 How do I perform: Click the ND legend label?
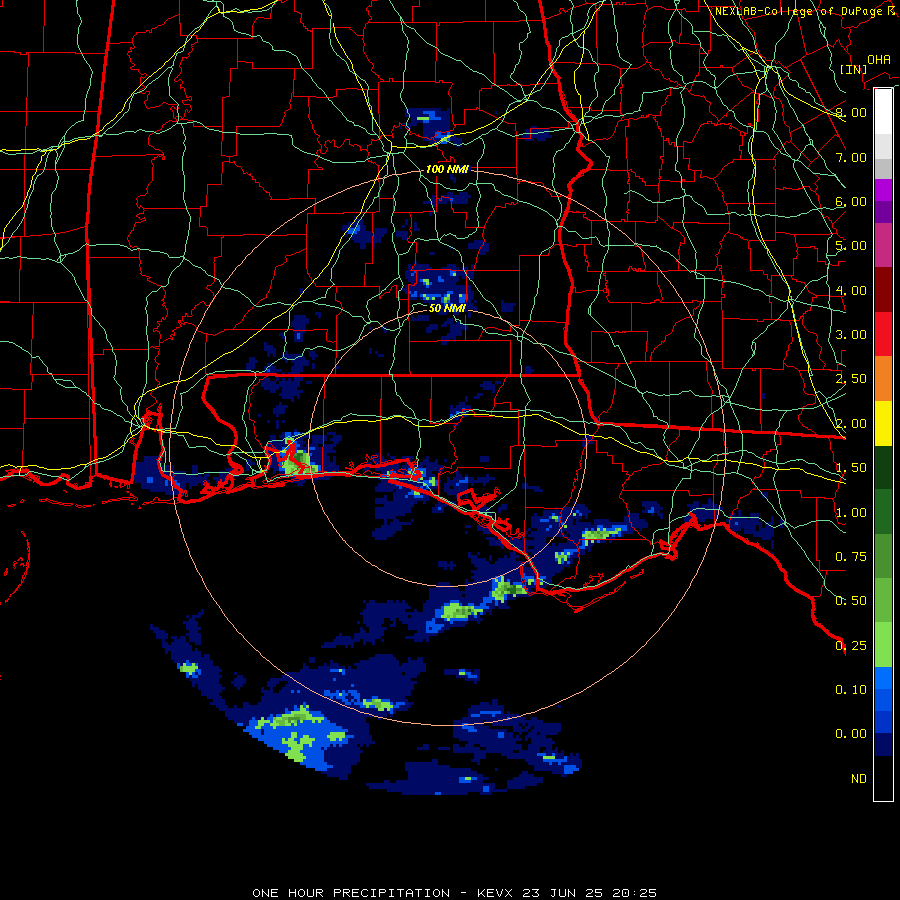[859, 779]
